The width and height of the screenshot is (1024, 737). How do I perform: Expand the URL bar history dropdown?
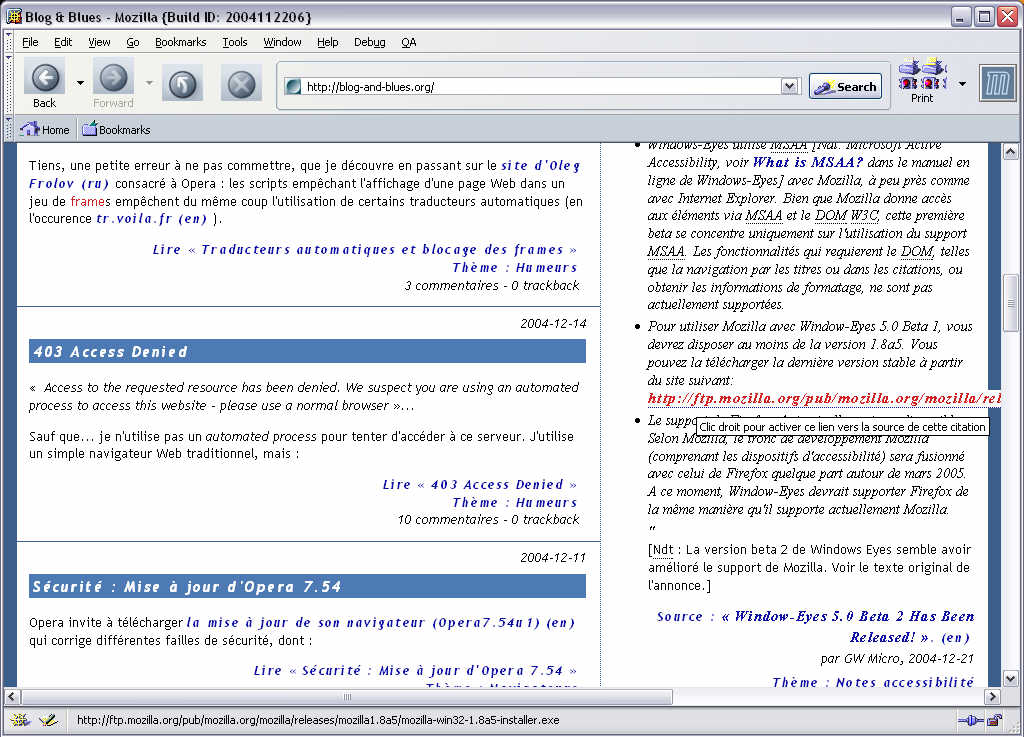790,86
